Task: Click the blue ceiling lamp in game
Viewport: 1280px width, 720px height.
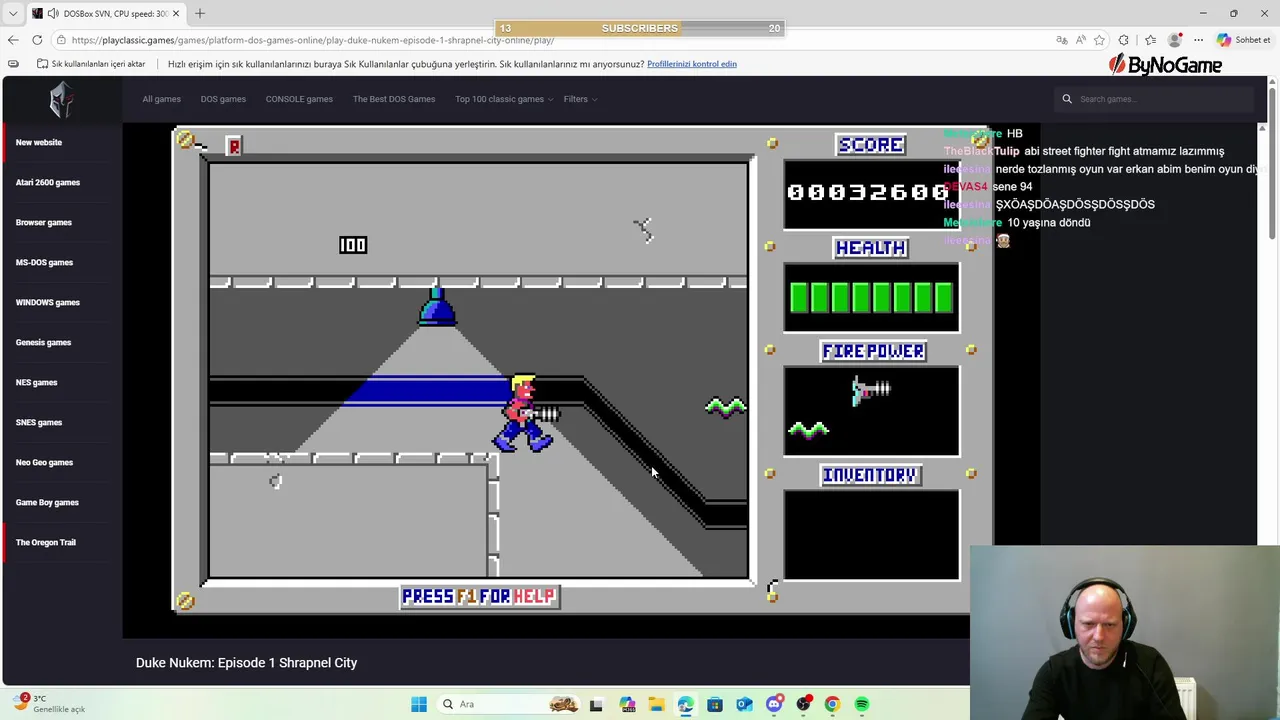Action: pyautogui.click(x=437, y=307)
